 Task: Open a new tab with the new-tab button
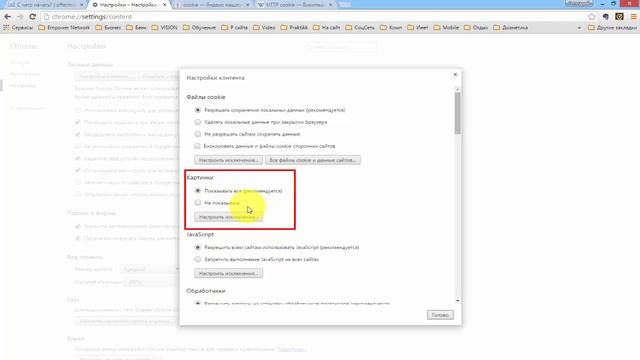(x=345, y=5)
